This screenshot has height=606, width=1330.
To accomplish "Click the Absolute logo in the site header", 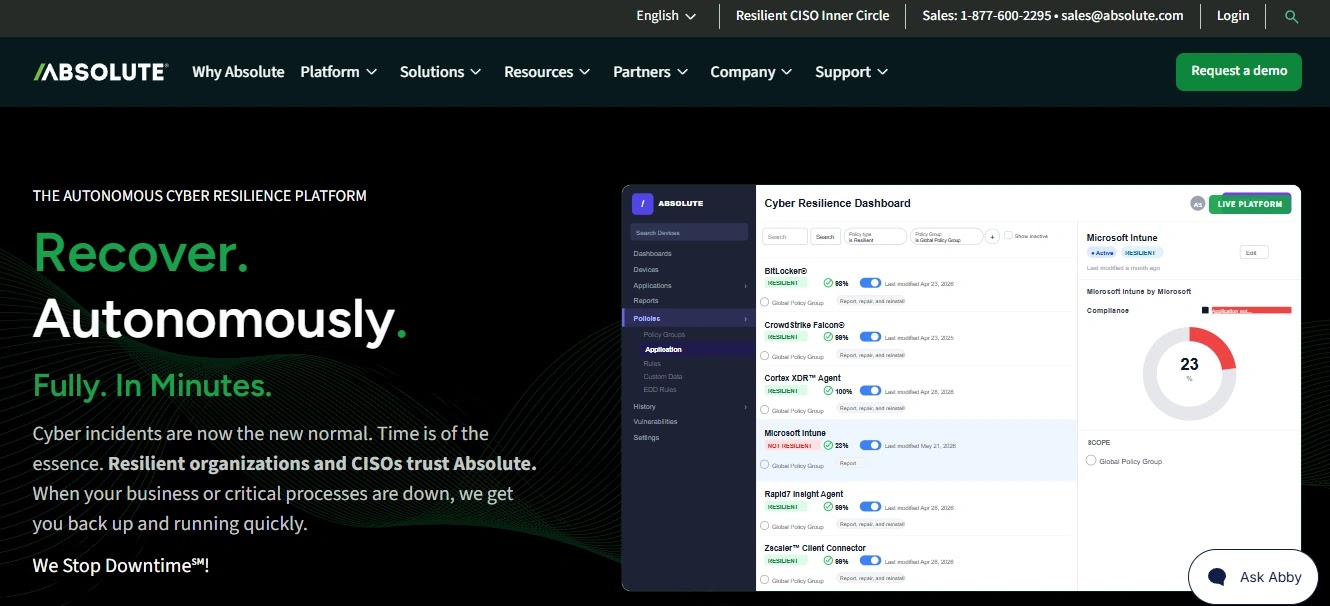I will coord(100,72).
